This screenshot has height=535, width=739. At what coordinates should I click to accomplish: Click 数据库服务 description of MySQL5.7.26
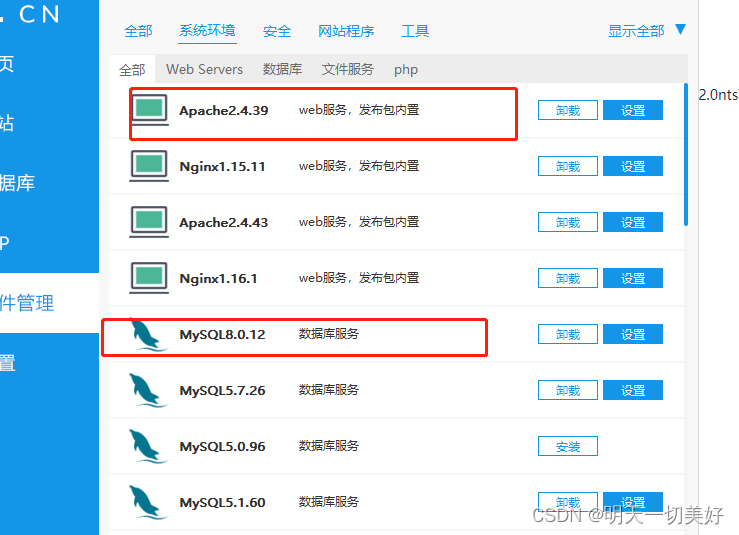pos(328,390)
